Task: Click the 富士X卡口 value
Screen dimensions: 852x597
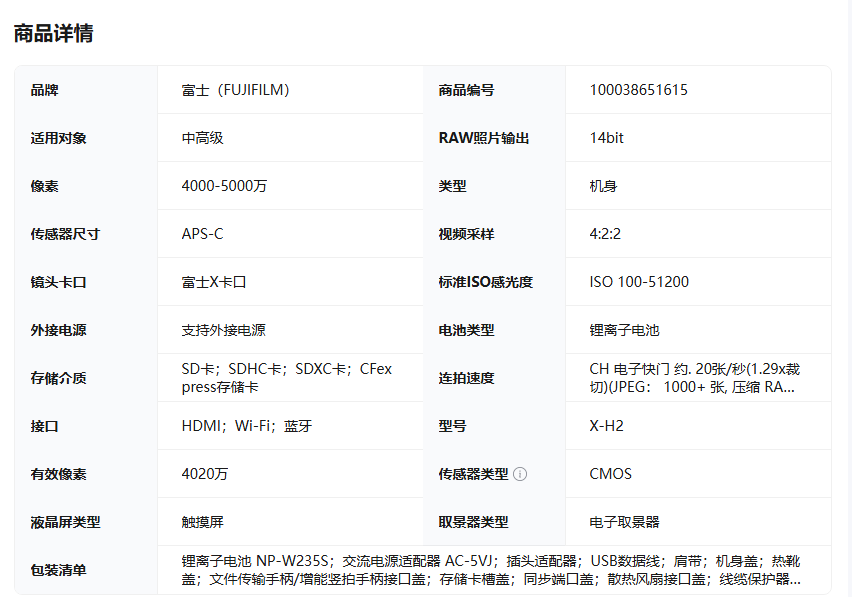Action: 214,282
